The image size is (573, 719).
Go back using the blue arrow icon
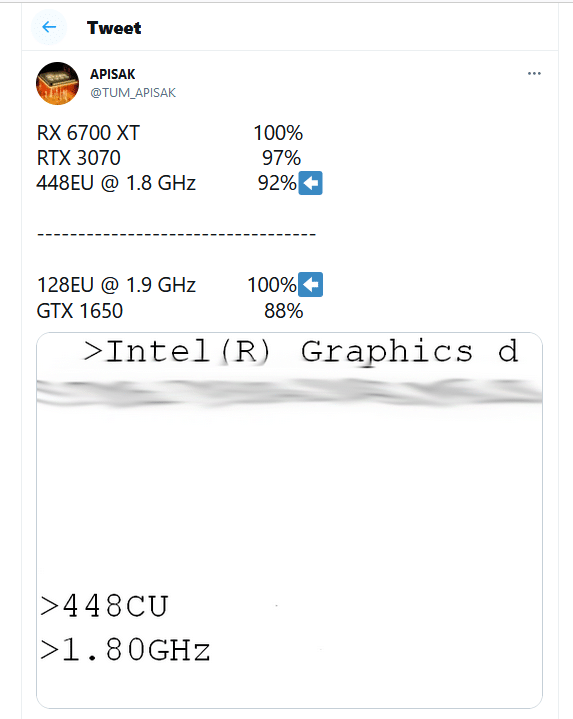[x=49, y=27]
